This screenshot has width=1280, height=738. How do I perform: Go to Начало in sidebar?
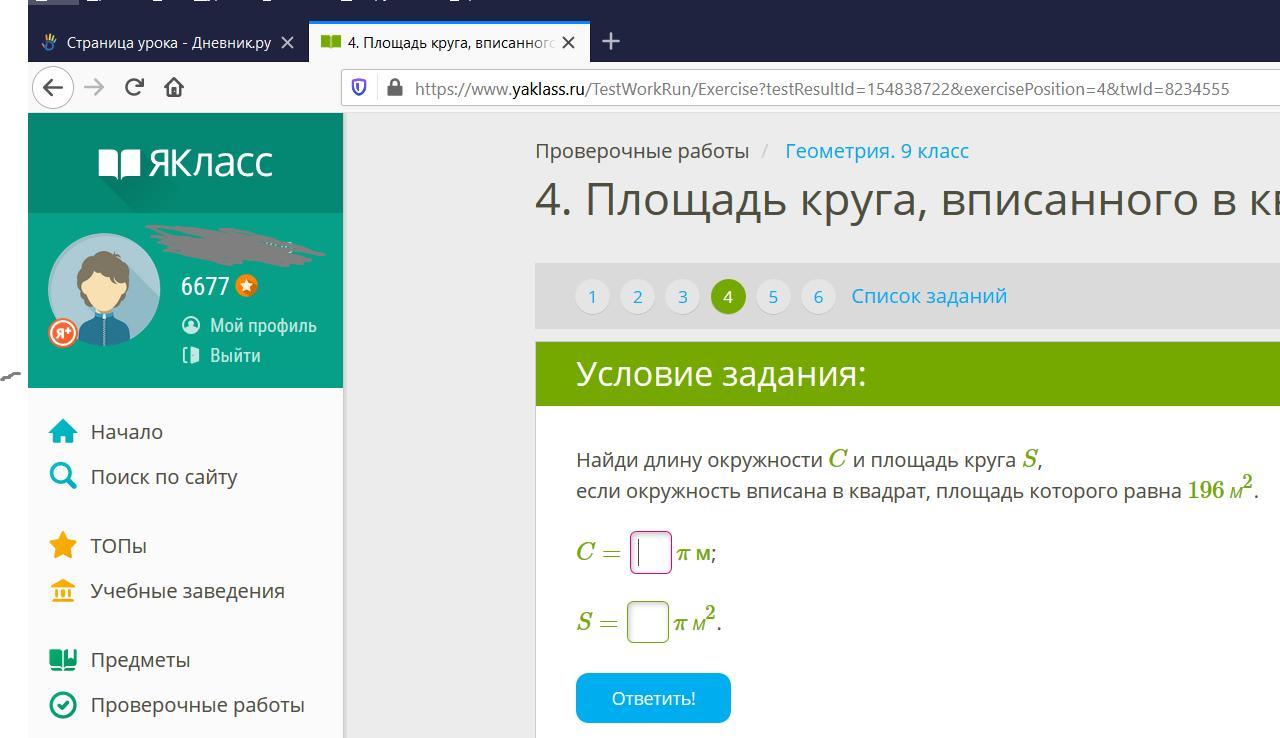126,432
